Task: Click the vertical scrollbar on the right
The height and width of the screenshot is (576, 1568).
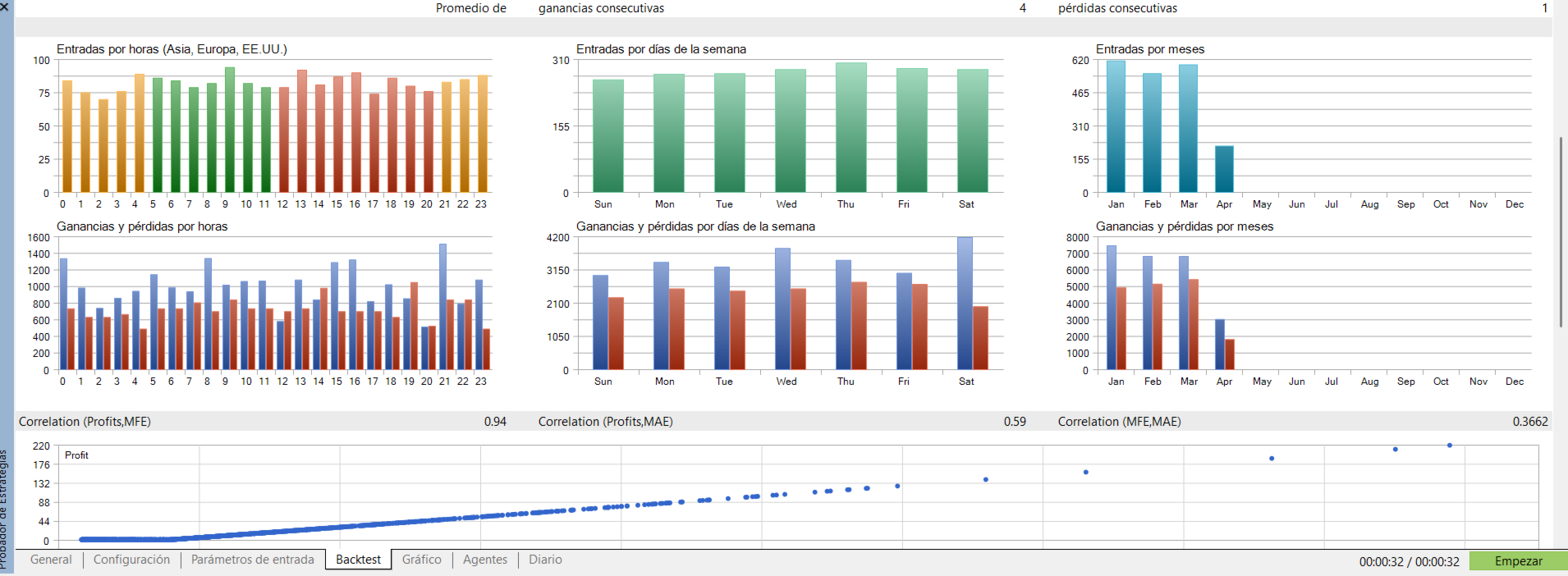Action: 1561,232
